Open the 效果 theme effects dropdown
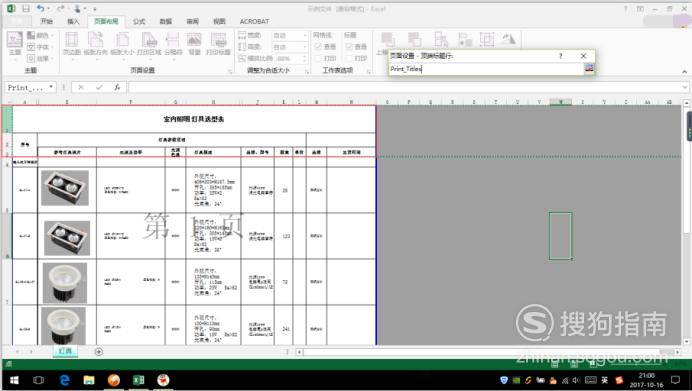The image size is (692, 391). (41, 58)
